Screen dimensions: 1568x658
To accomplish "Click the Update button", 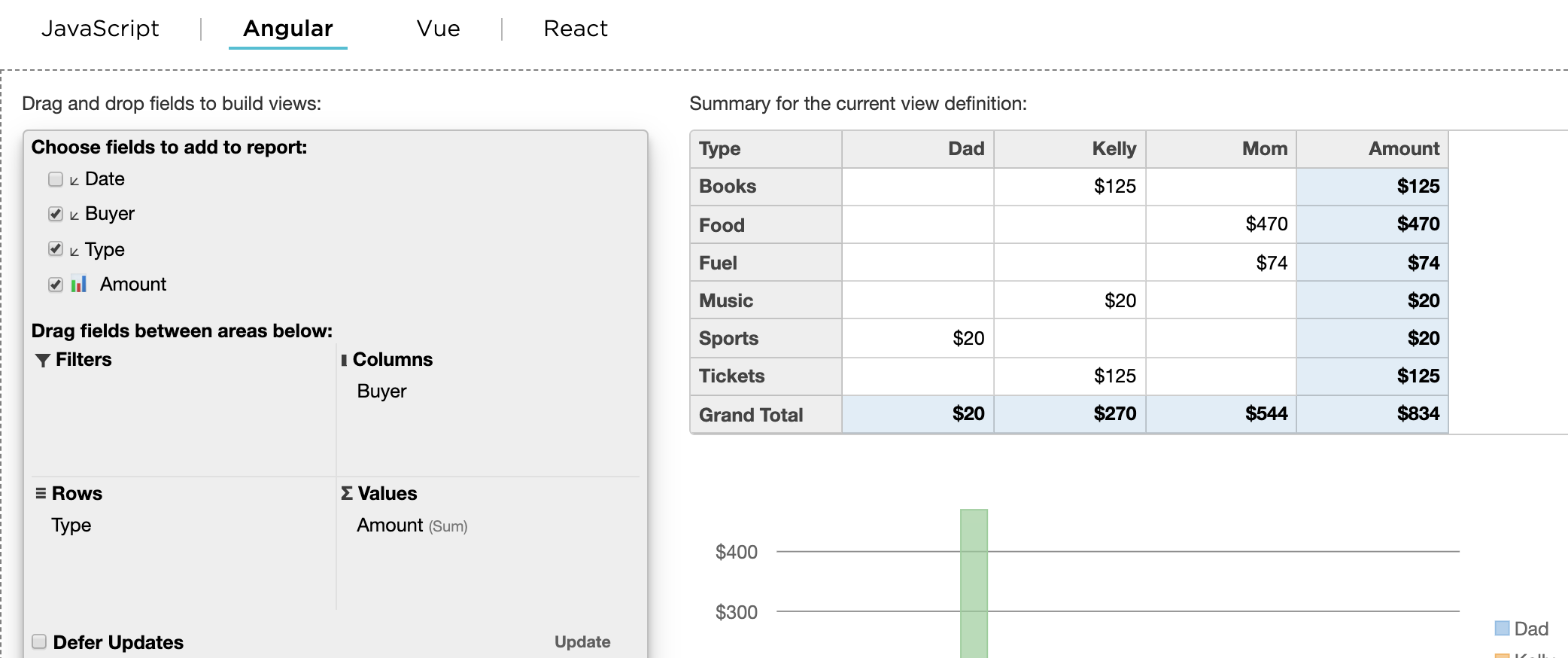I will coord(582,641).
